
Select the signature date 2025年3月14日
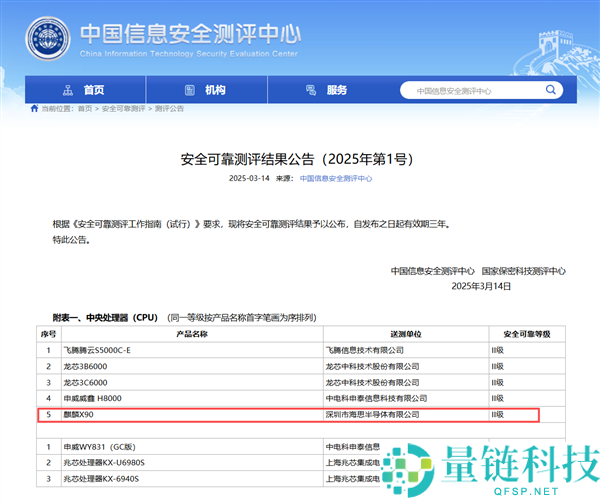481,286
